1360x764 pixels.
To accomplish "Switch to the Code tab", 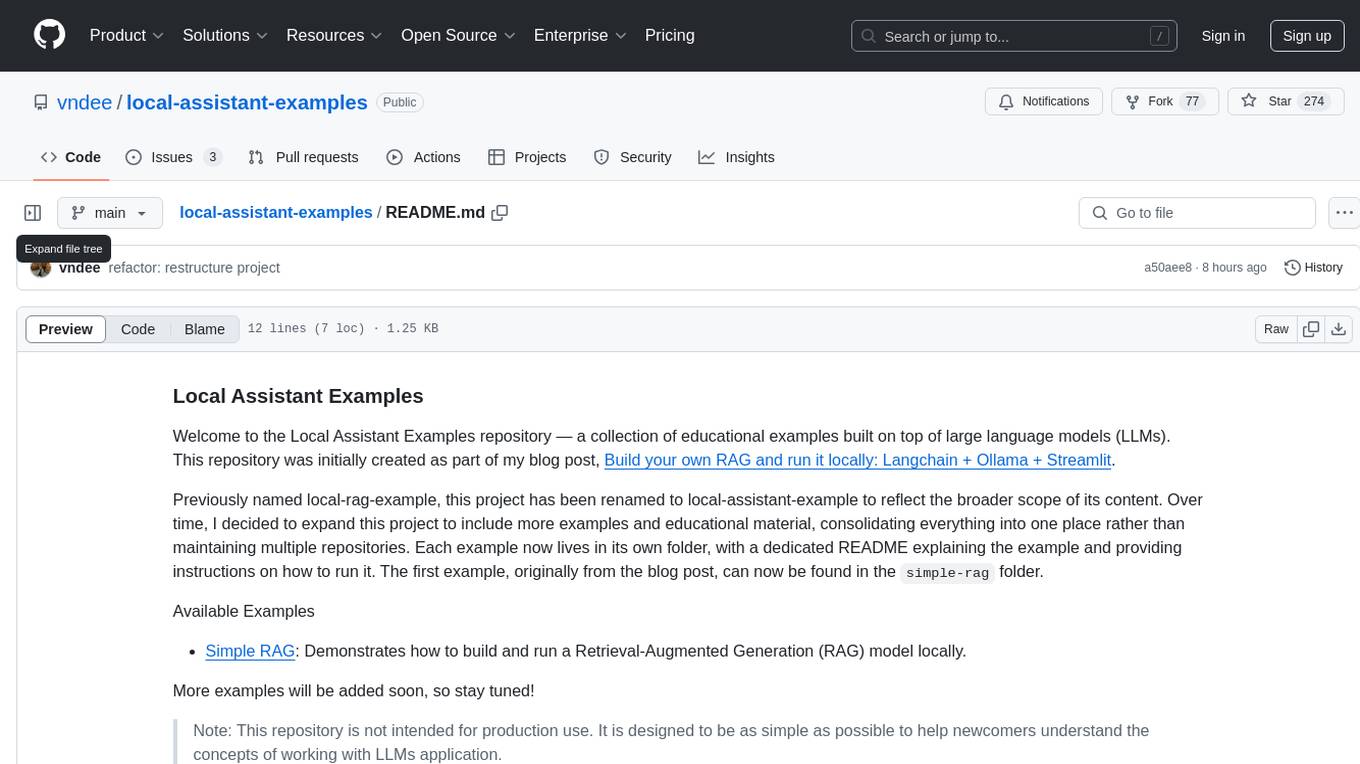I will coord(71,157).
